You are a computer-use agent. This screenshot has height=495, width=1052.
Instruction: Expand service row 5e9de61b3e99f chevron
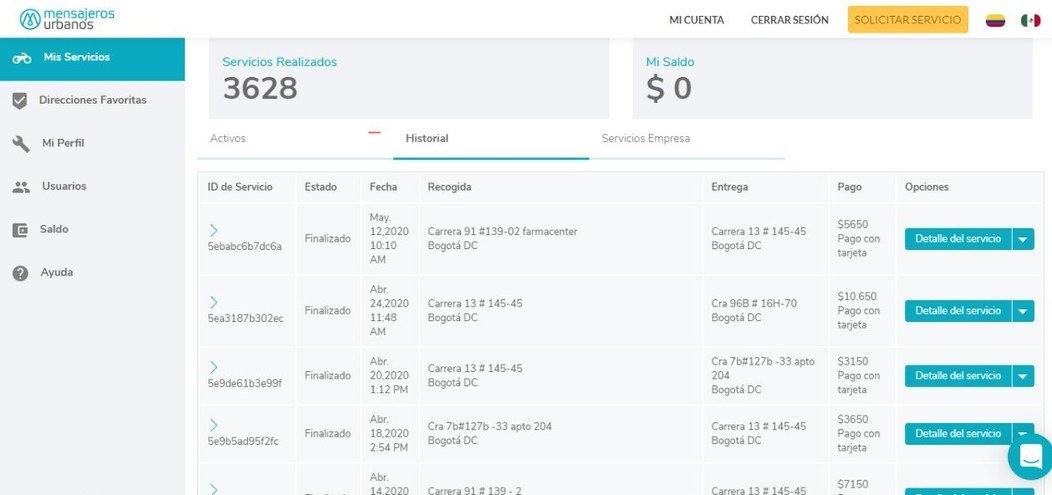[214, 368]
